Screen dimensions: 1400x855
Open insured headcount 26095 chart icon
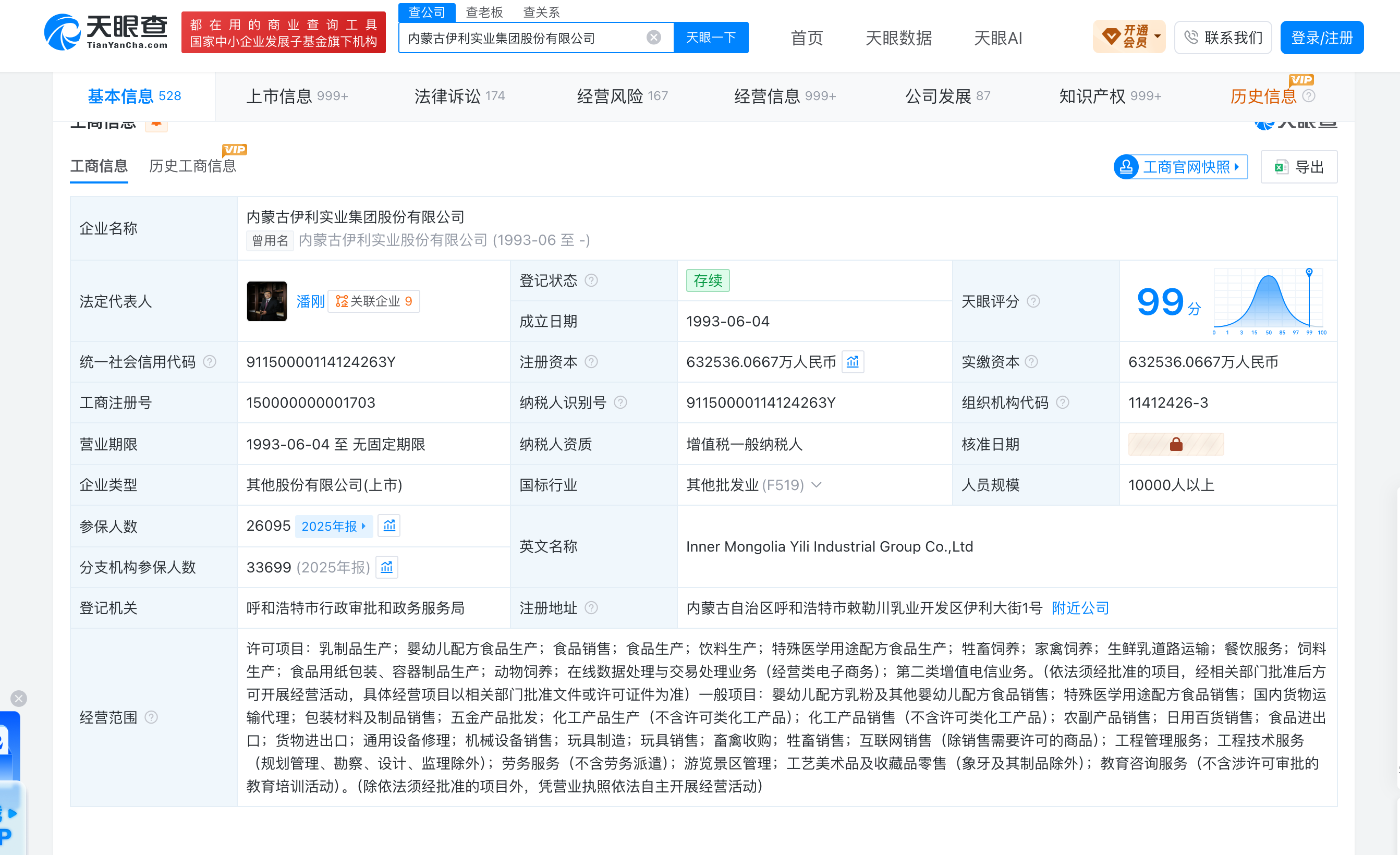click(x=389, y=526)
